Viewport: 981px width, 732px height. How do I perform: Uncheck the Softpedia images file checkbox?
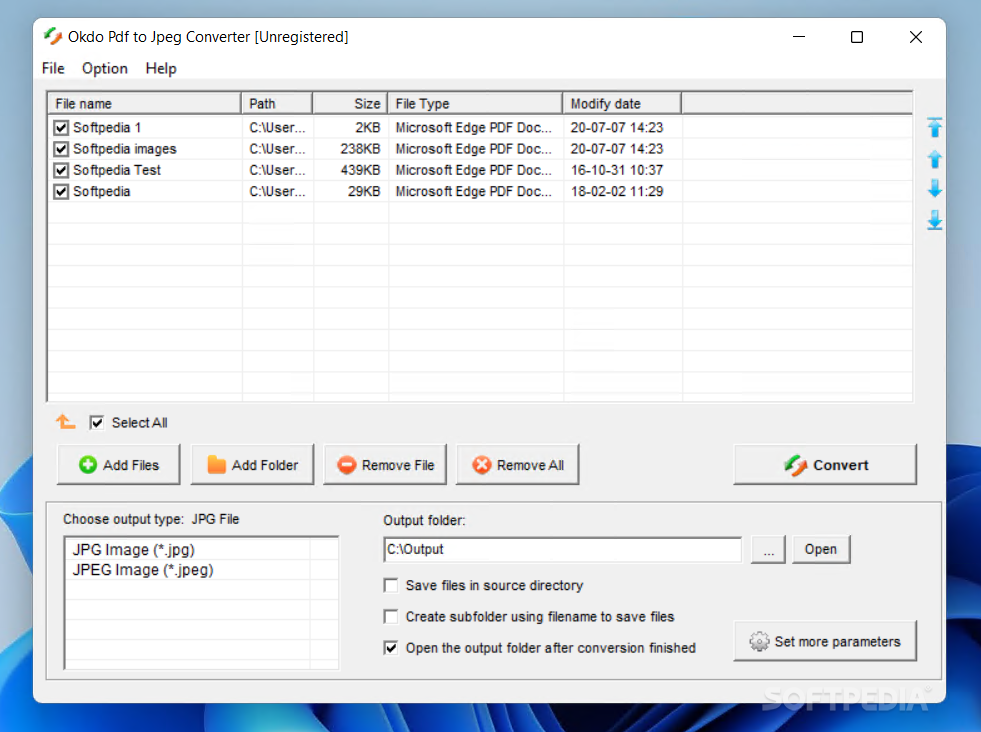click(x=61, y=149)
